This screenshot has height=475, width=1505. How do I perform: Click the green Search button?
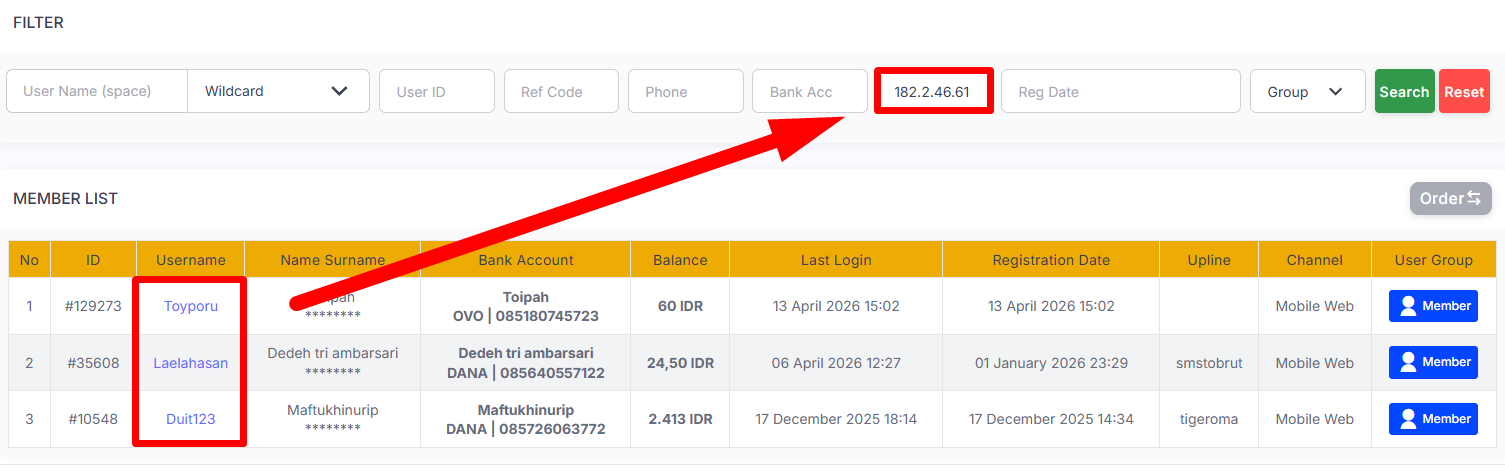pos(1404,91)
